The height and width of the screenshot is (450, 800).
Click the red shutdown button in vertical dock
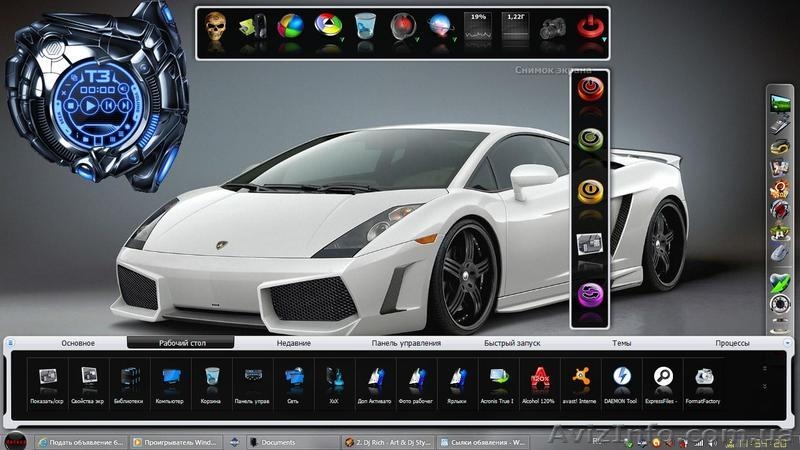(x=590, y=88)
